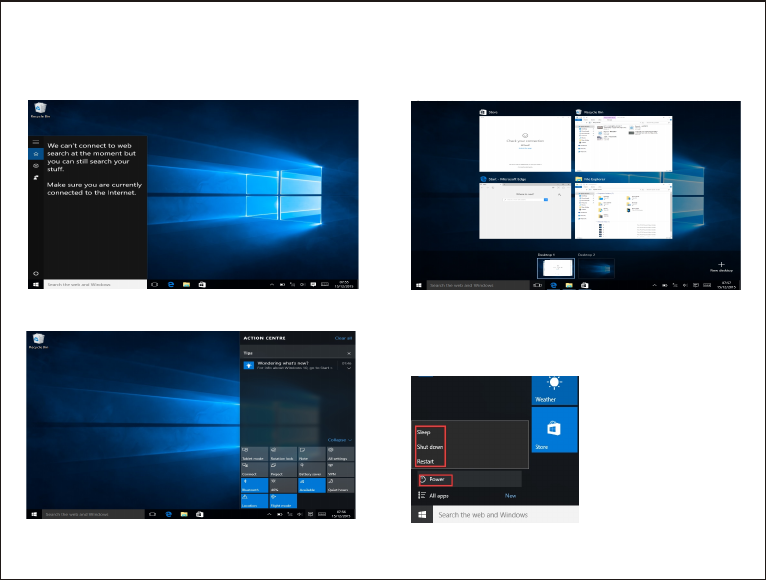This screenshot has width=766, height=580.
Task: Select the Cortana Home icon in sidebar
Action: click(36, 154)
